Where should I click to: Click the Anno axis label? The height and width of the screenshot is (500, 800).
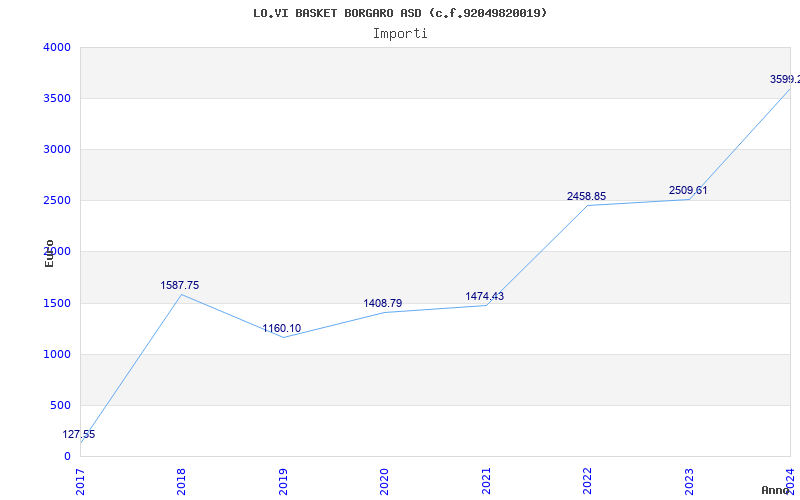(x=776, y=490)
